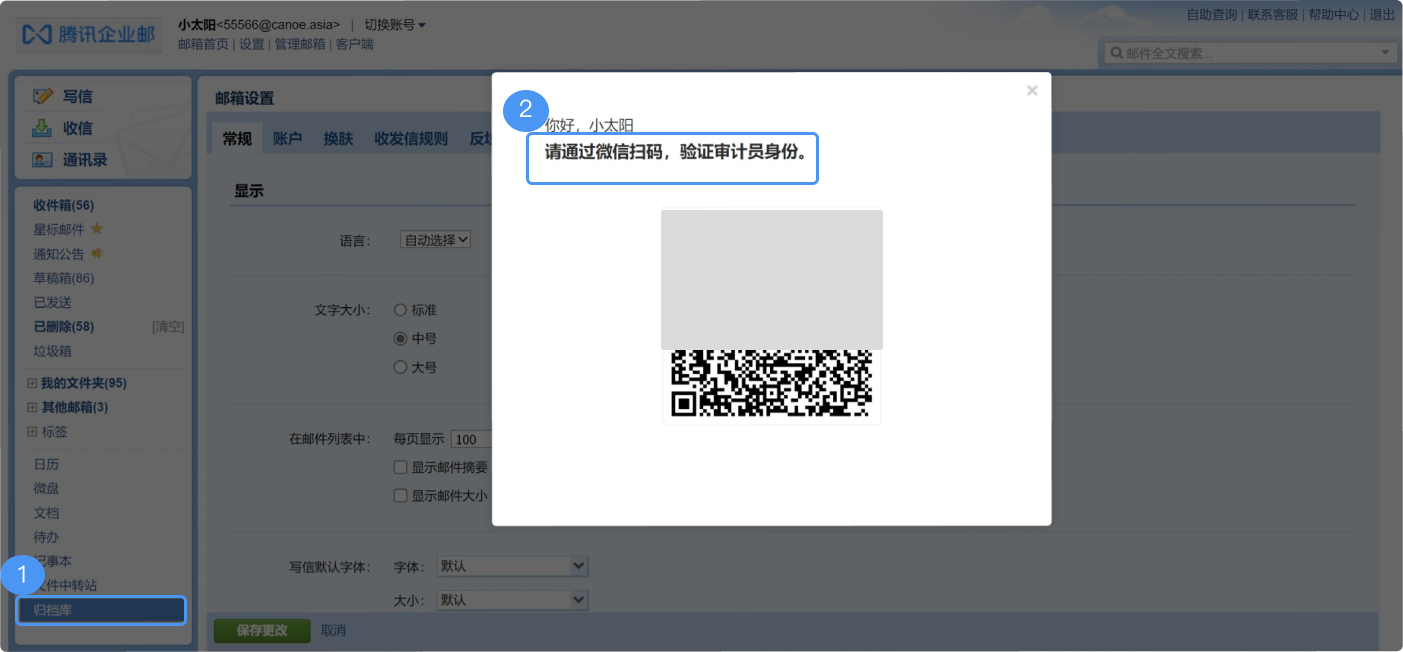Select the 中号 text size radio
The width and height of the screenshot is (1403, 652).
tap(400, 339)
